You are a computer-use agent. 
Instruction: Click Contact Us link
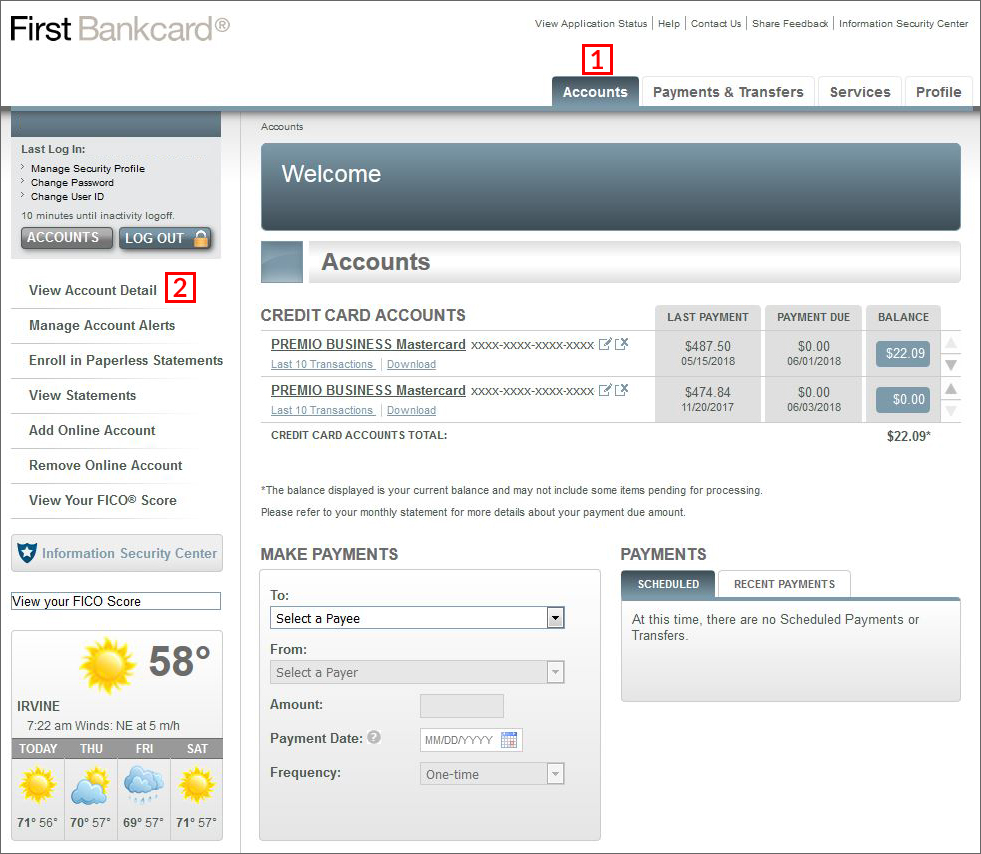click(716, 24)
